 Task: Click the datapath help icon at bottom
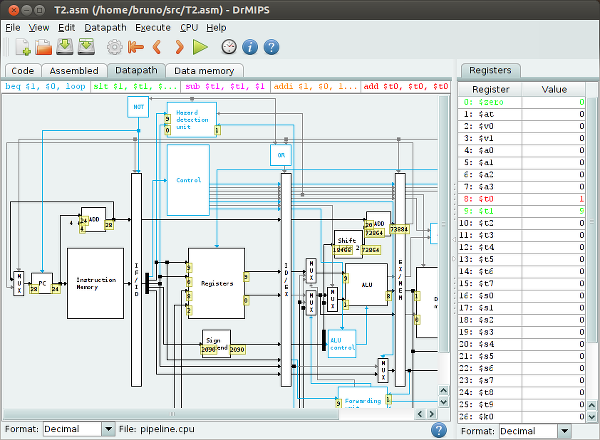[x=438, y=429]
